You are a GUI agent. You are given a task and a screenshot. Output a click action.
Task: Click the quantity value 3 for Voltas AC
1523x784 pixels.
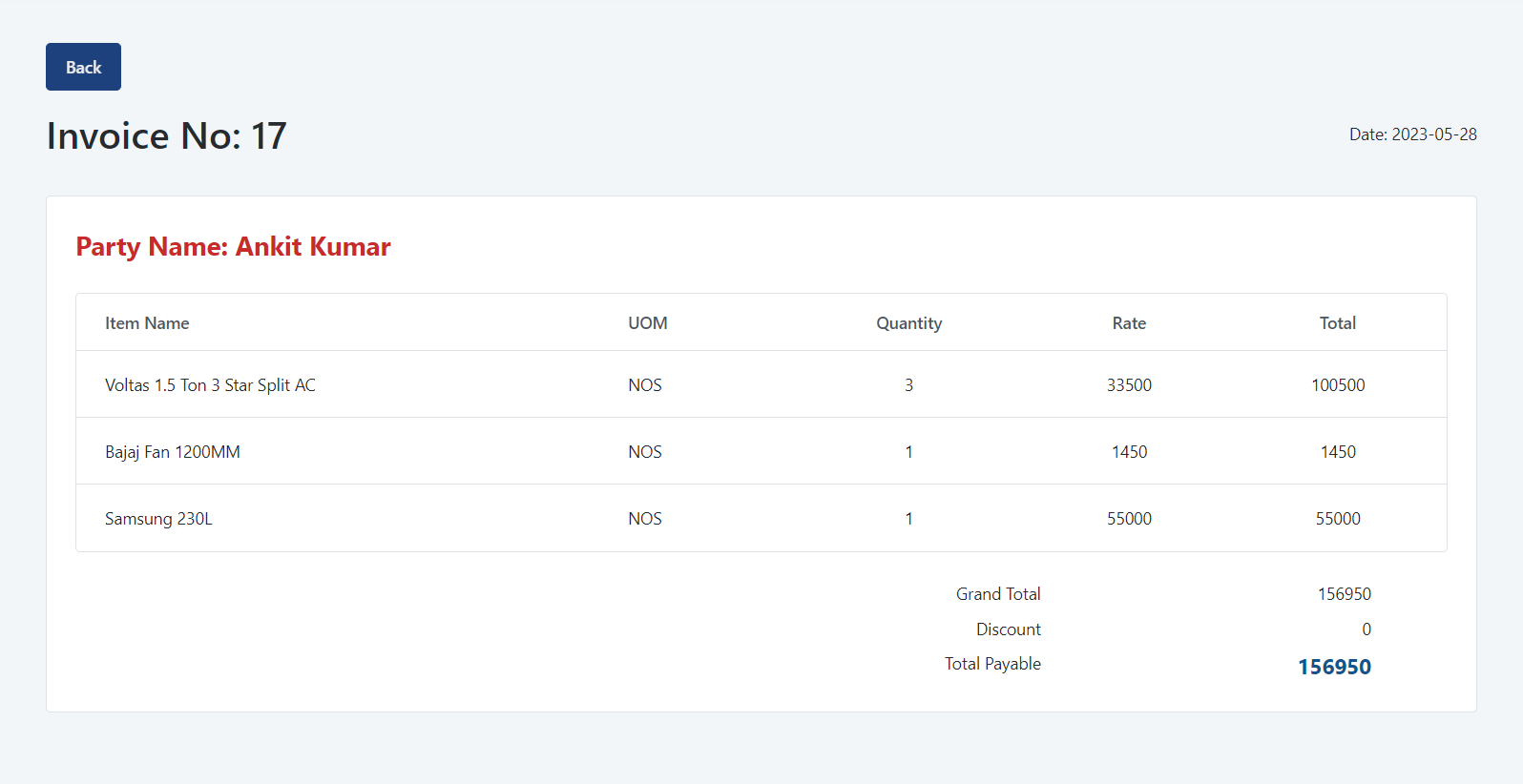coord(908,384)
